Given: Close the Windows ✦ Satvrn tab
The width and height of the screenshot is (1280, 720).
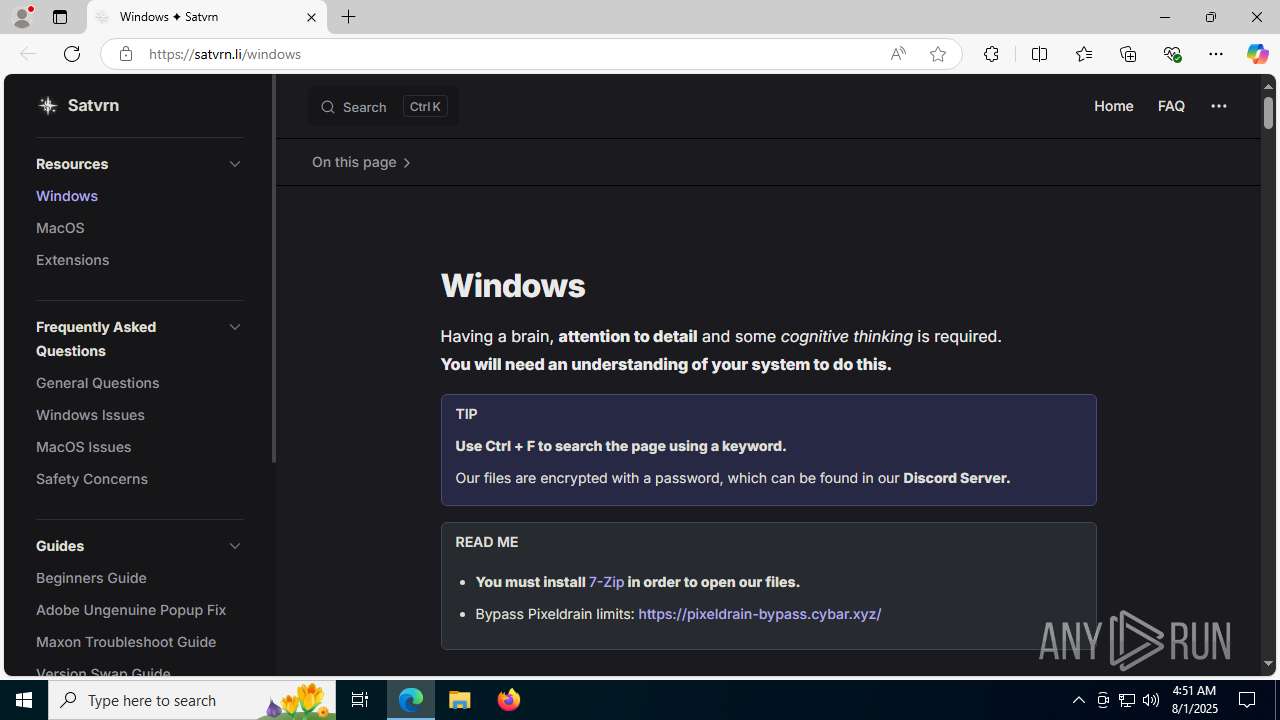Looking at the screenshot, I should [x=311, y=17].
